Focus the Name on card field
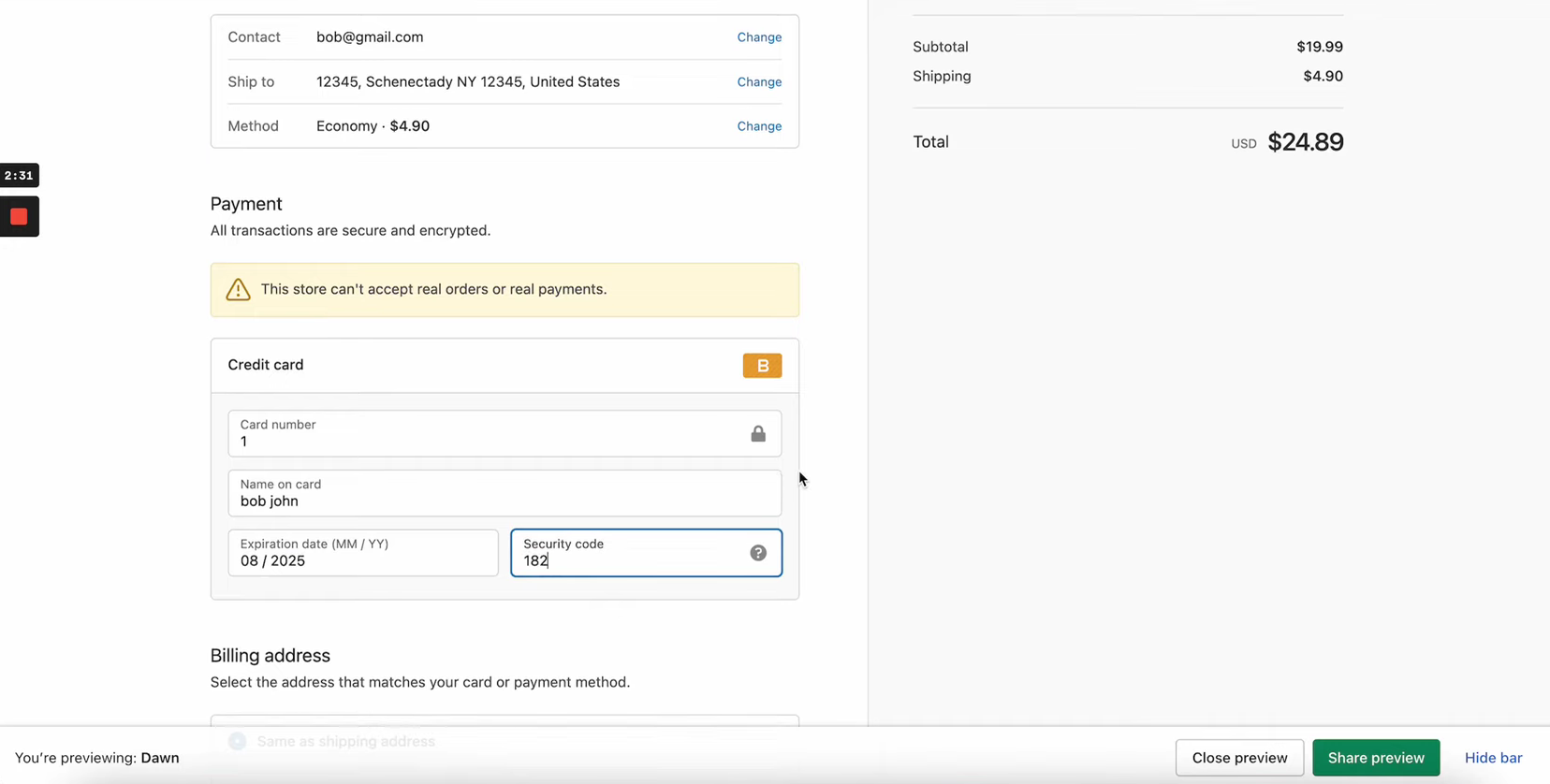The image size is (1550, 784). pyautogui.click(x=504, y=493)
